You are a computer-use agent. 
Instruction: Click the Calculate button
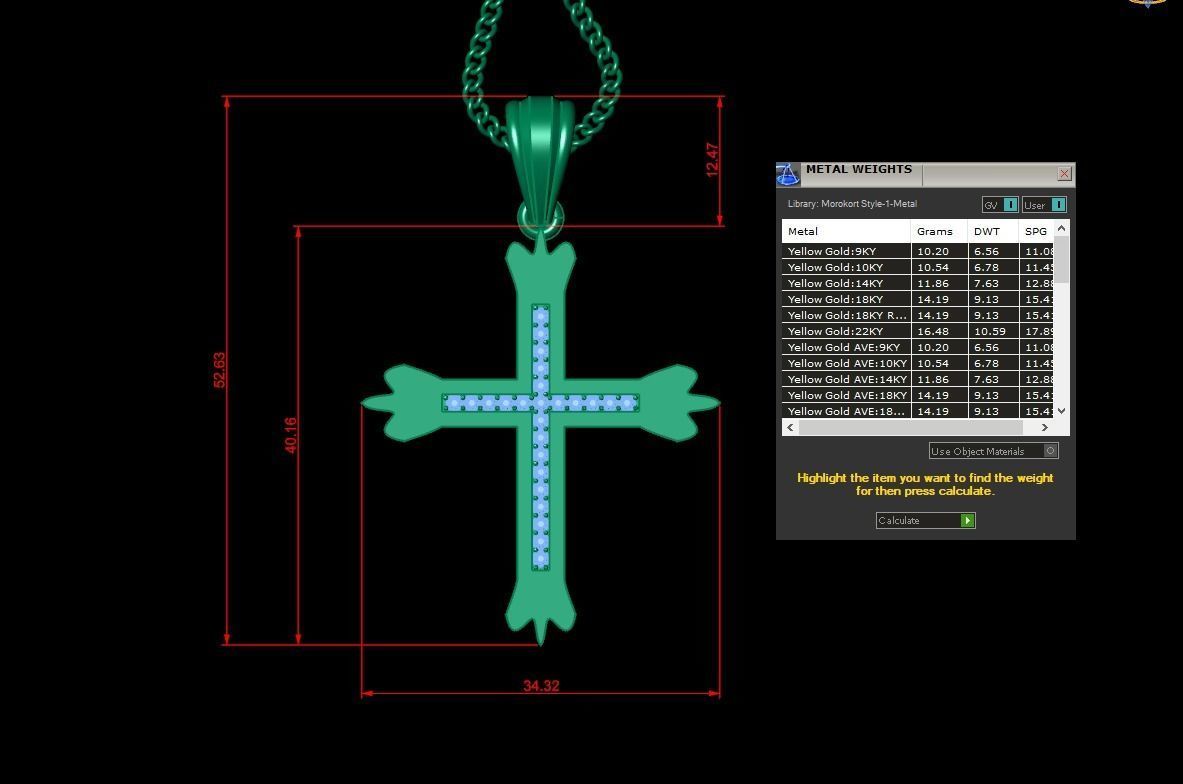click(926, 520)
